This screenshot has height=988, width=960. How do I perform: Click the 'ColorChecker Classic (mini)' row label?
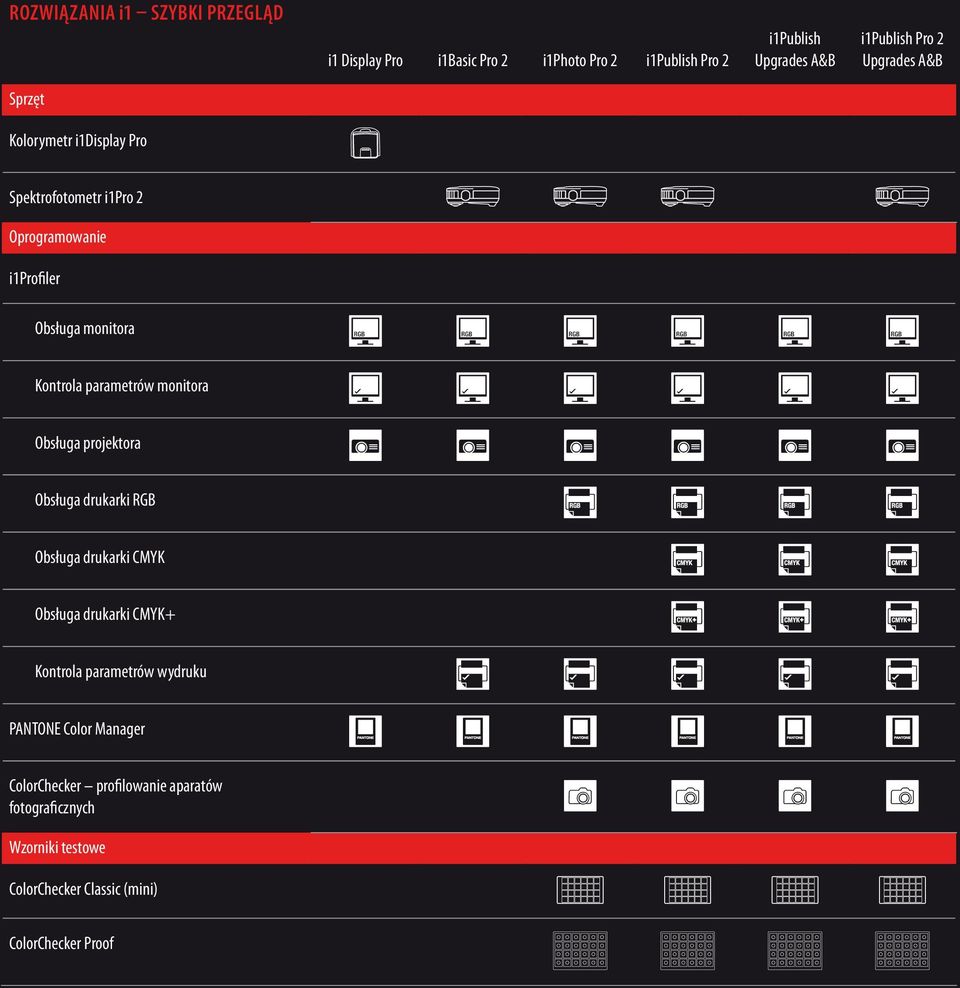(83, 889)
